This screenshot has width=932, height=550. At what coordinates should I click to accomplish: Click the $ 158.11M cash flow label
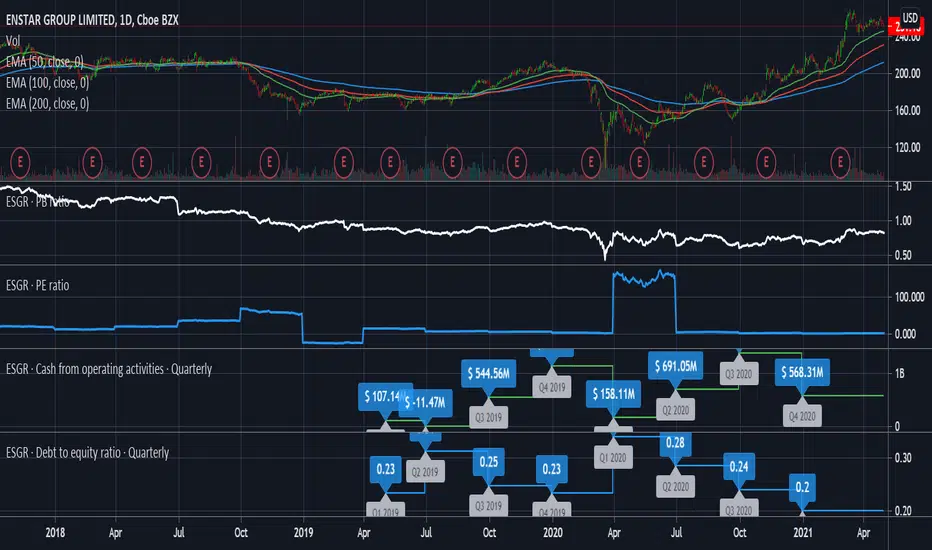[x=613, y=394]
